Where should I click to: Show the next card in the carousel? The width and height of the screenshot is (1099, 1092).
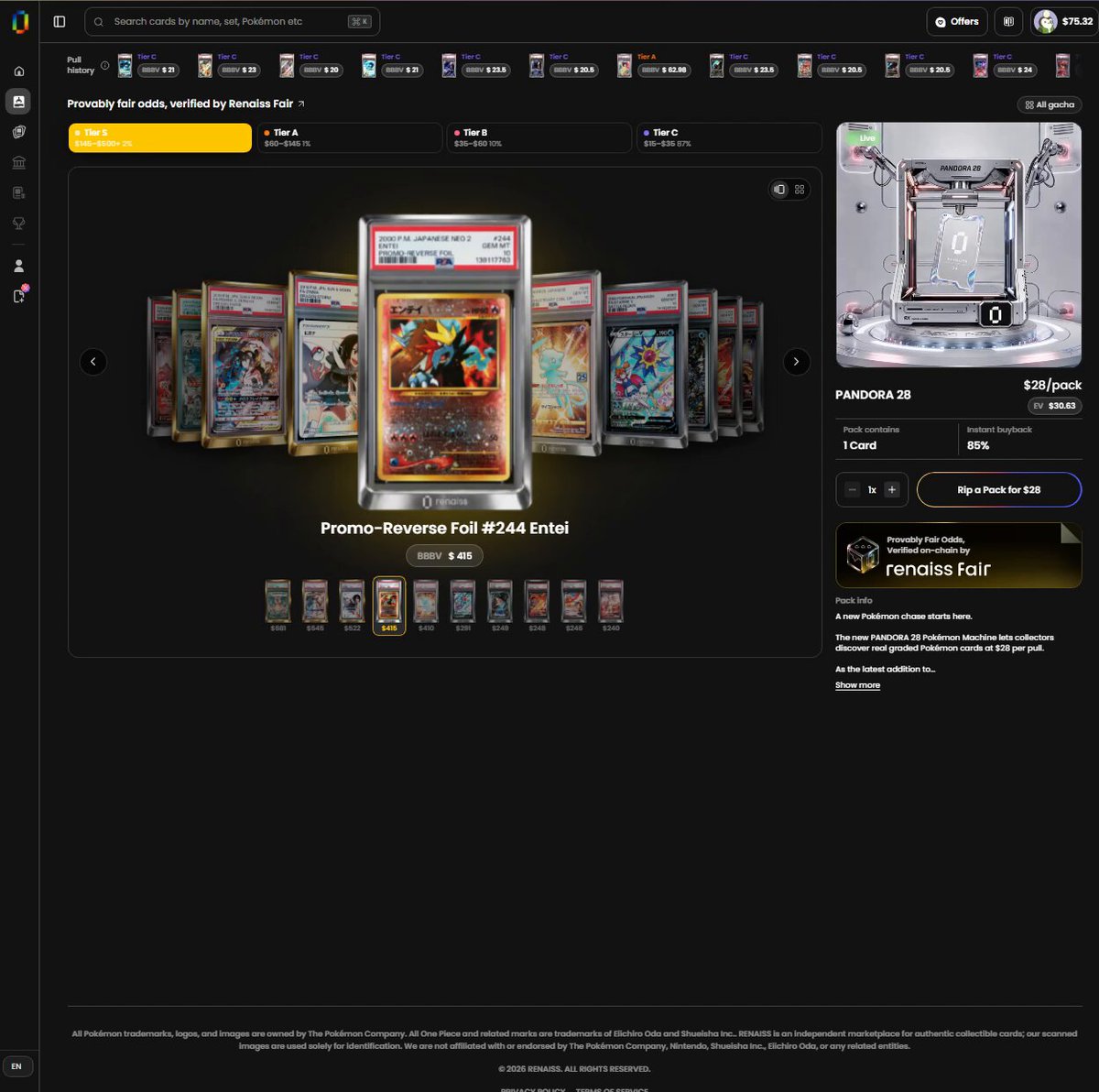(x=797, y=362)
